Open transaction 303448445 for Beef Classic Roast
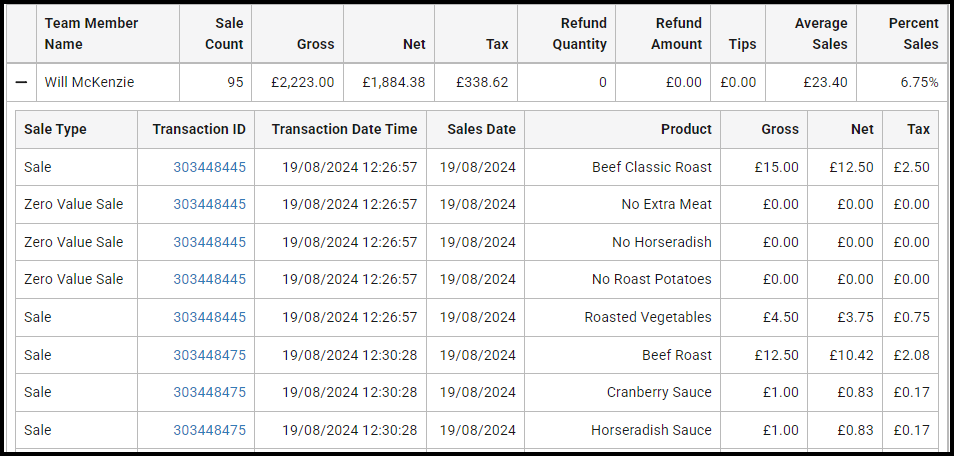This screenshot has width=954, height=456. coord(209,167)
